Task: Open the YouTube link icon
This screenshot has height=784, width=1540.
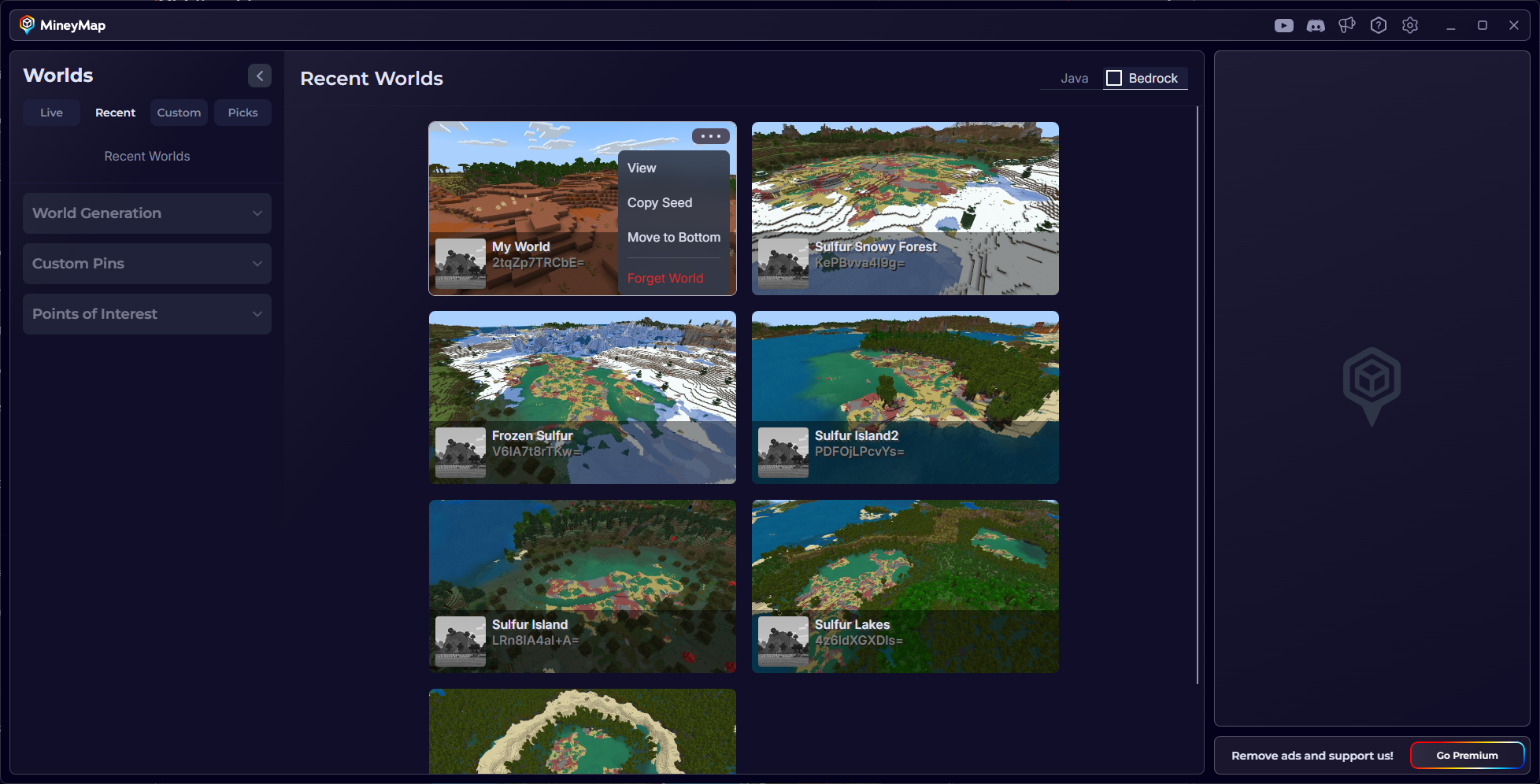Action: click(x=1283, y=25)
